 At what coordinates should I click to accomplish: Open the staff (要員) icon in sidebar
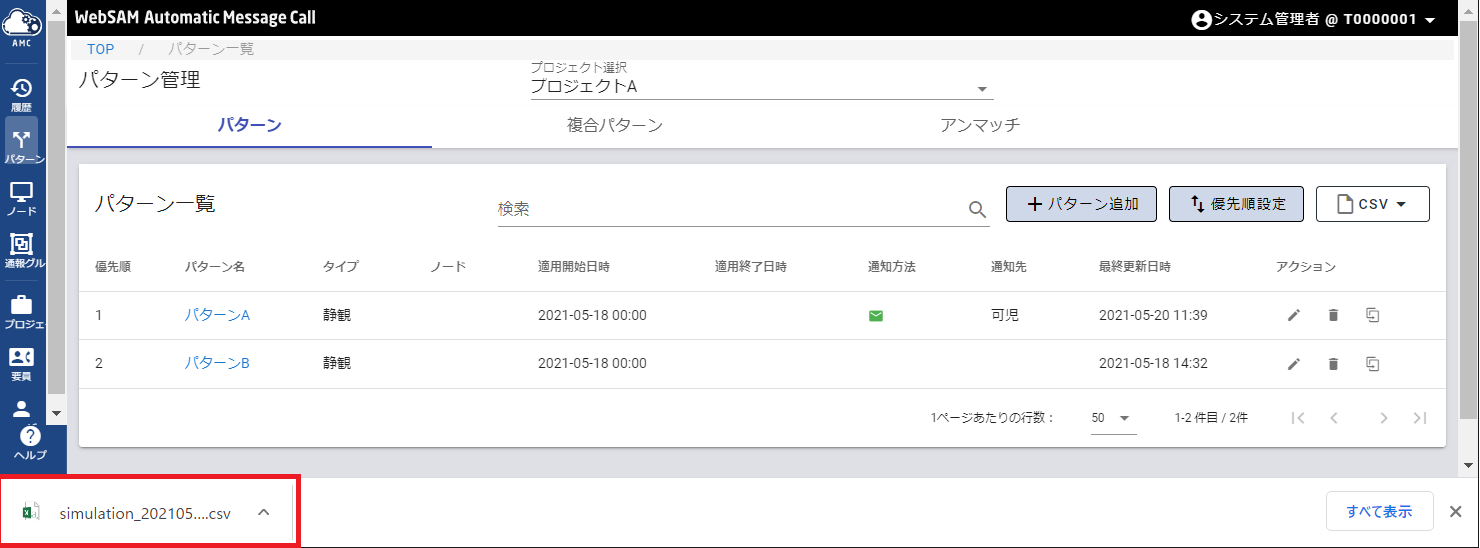21,361
